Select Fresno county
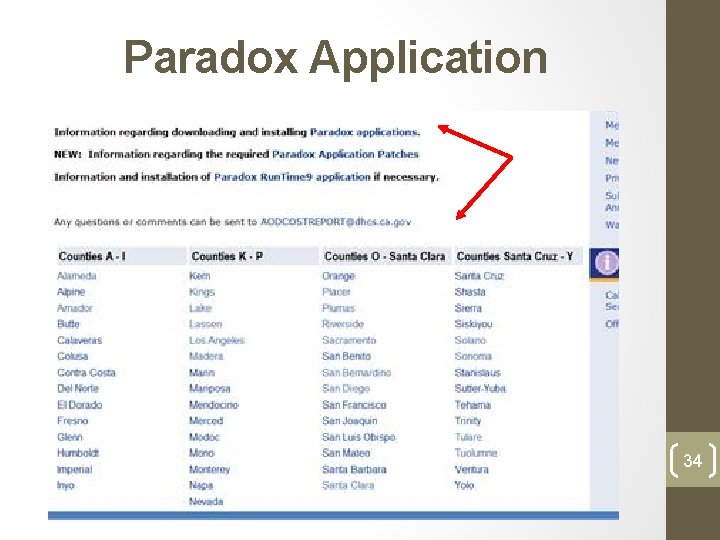Viewport: 720px width, 540px height. point(73,421)
